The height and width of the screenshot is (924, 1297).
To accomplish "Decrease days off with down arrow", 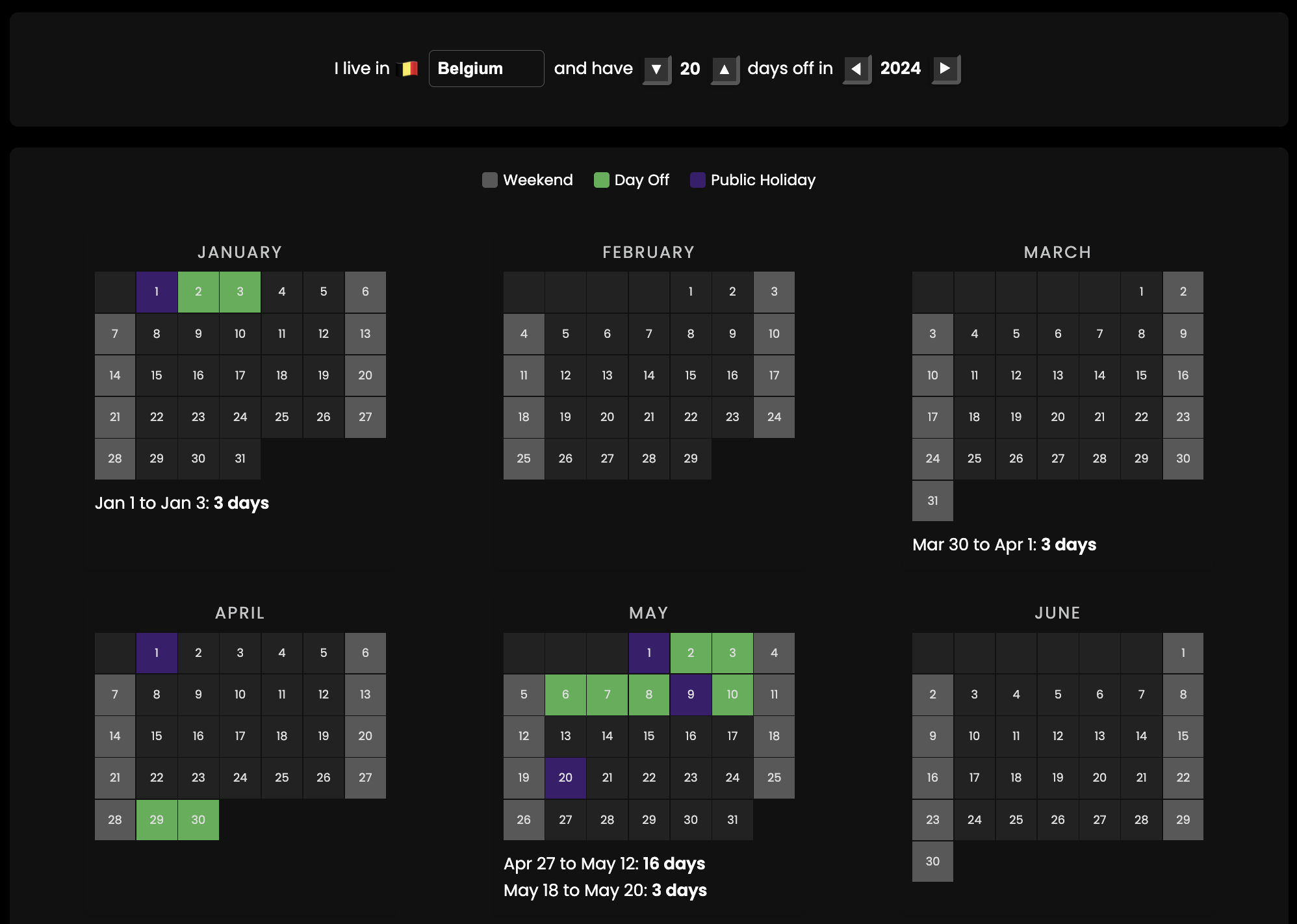I will (x=656, y=69).
